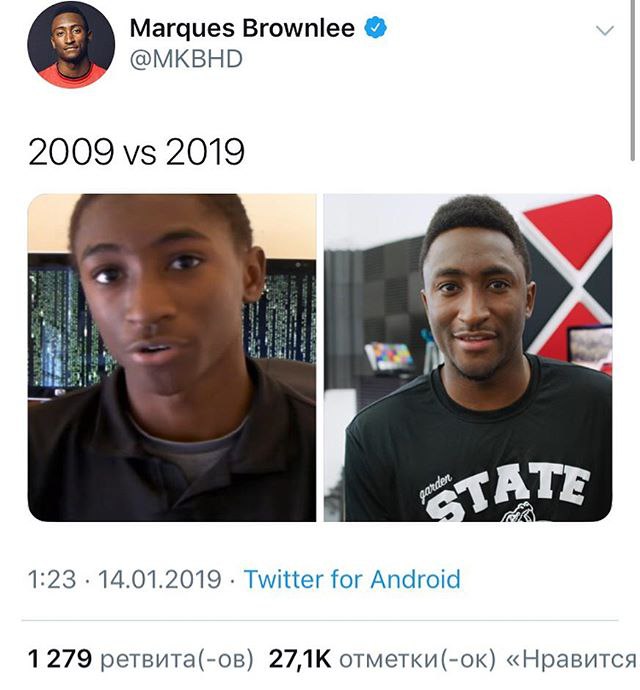Click the blue verified badge
Viewport: 640px width, 690px height.
coord(375,27)
